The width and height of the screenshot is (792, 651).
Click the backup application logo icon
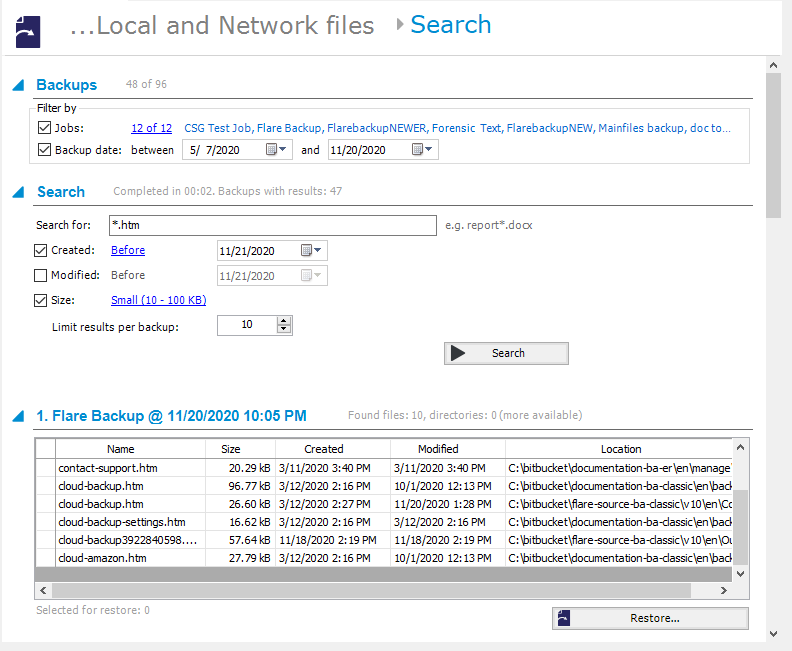coord(29,30)
